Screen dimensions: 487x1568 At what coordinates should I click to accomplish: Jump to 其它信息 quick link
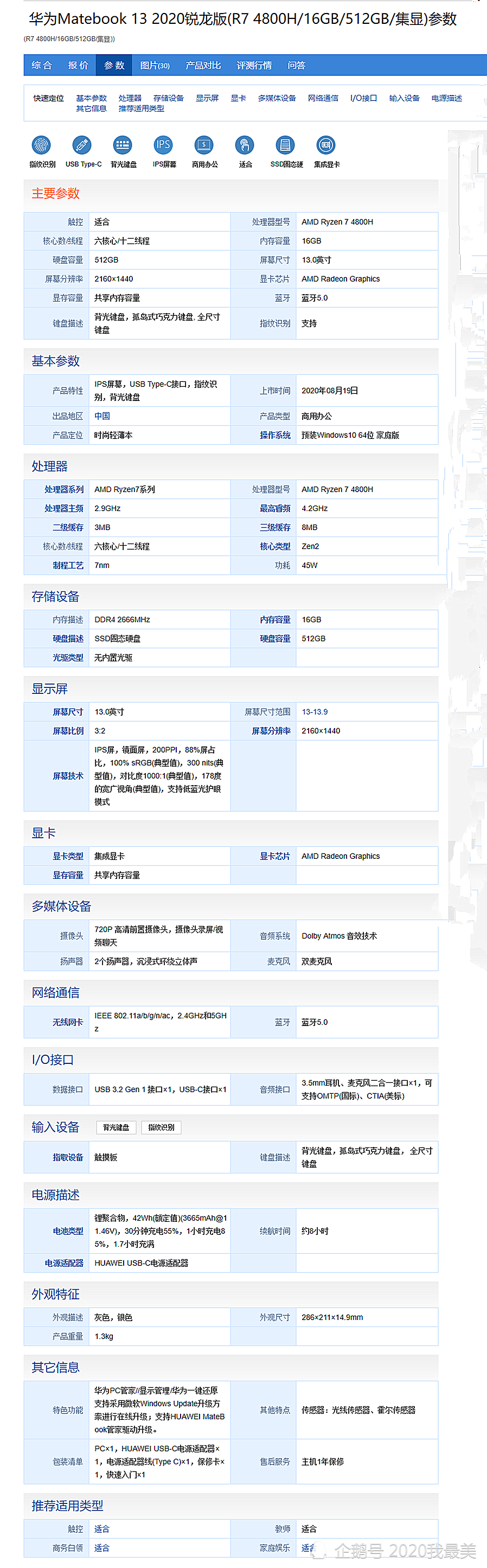click(91, 109)
